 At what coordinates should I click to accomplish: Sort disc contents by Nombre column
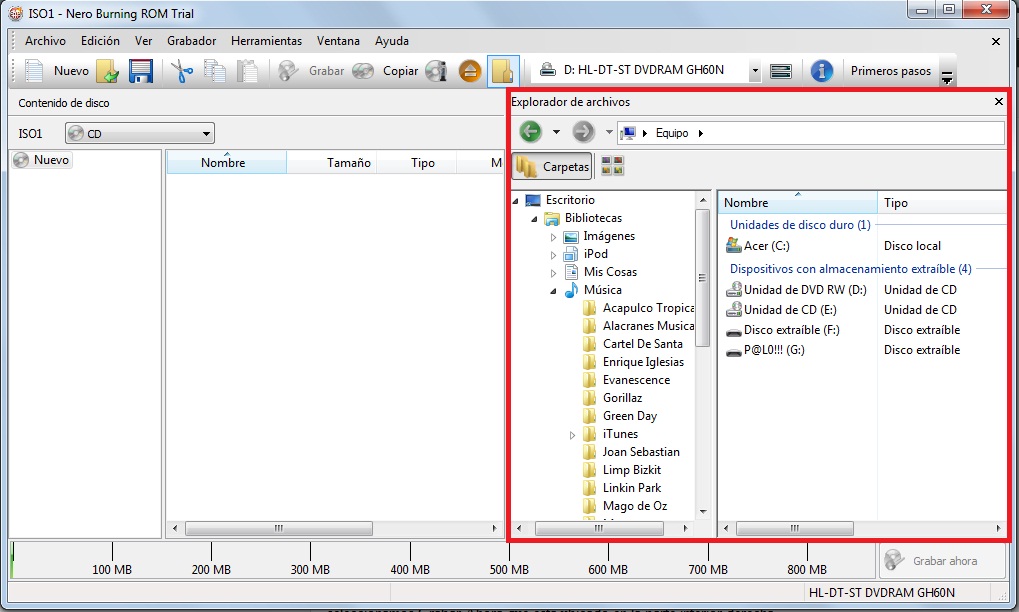tap(226, 162)
